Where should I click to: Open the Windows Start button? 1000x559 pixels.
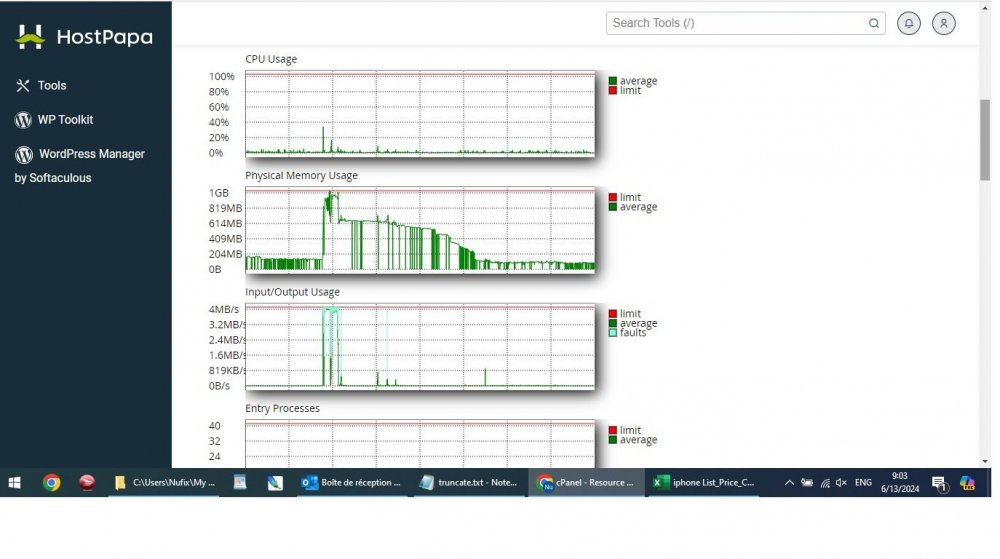(x=14, y=483)
